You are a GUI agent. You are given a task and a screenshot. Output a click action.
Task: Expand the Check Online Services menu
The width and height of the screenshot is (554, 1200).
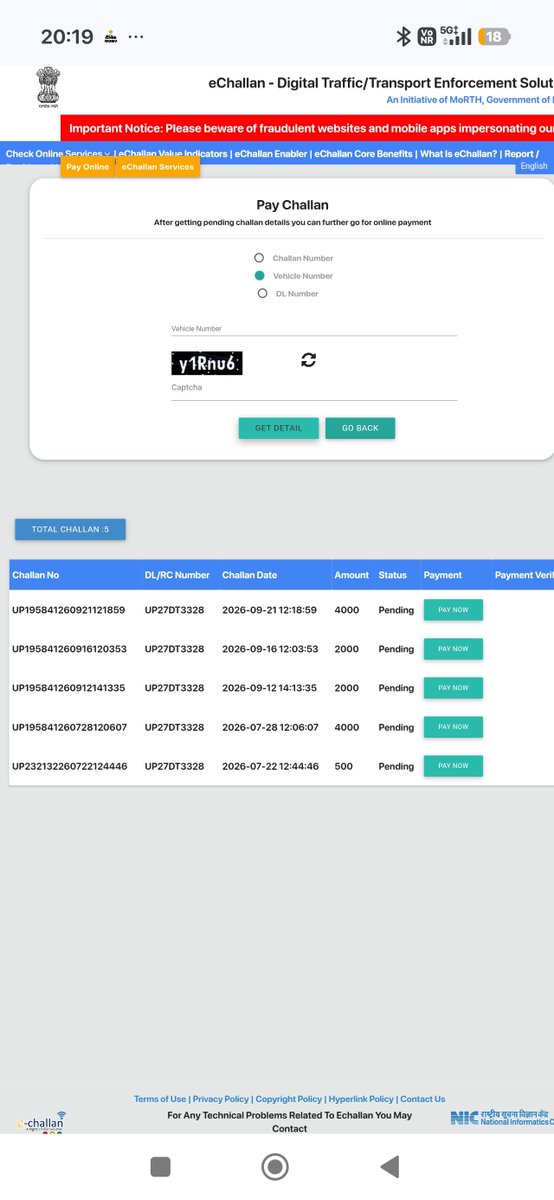point(58,154)
